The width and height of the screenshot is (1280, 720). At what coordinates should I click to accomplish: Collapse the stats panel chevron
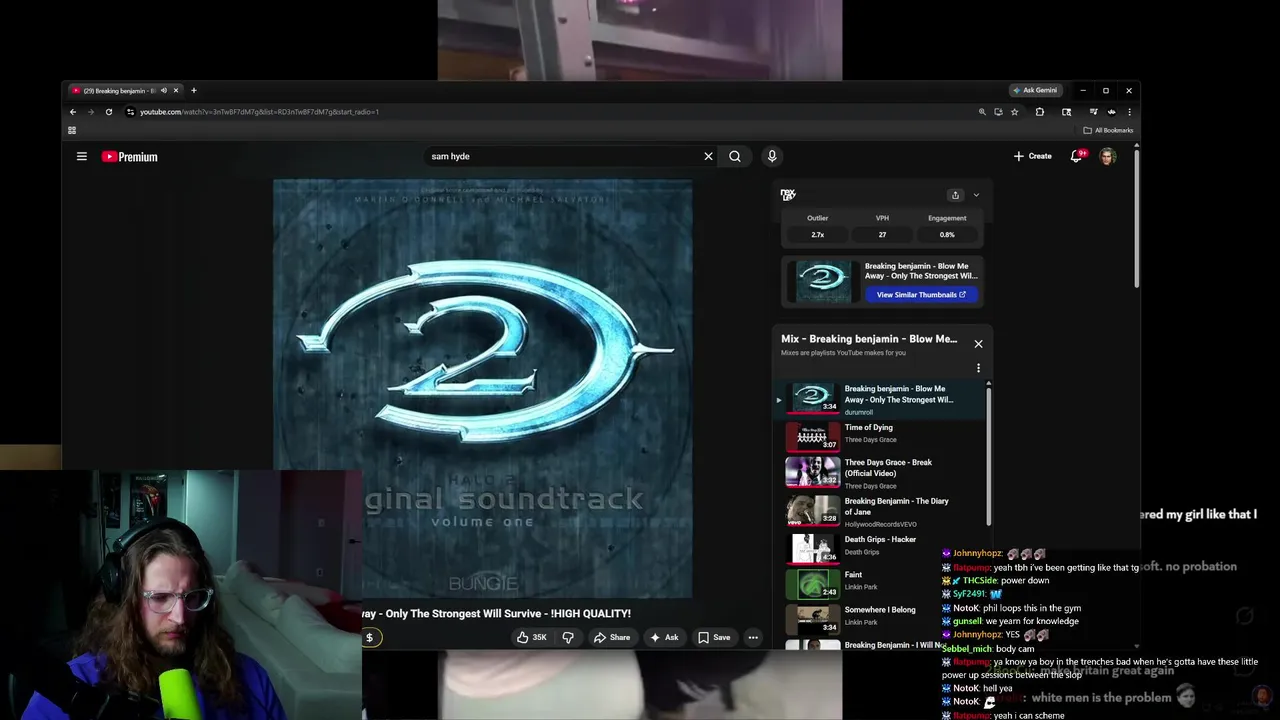click(x=976, y=195)
